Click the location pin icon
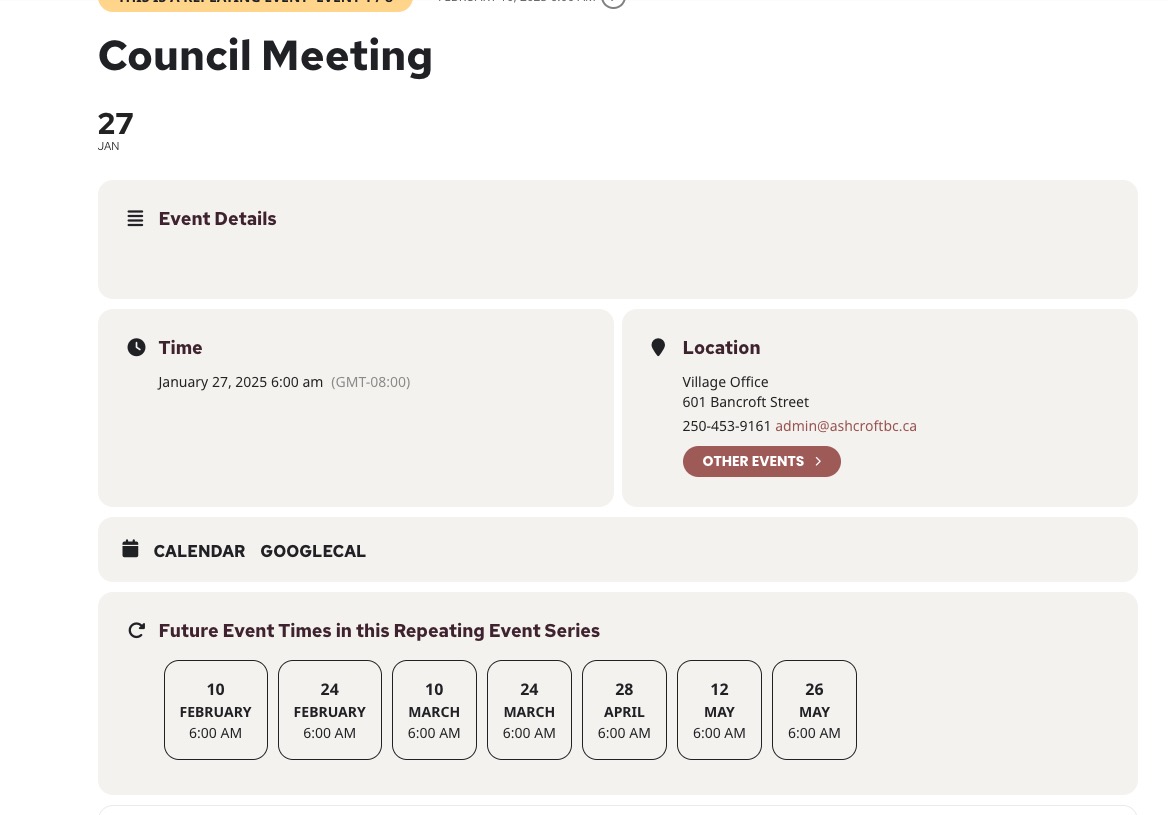This screenshot has height=815, width=1168. [658, 347]
